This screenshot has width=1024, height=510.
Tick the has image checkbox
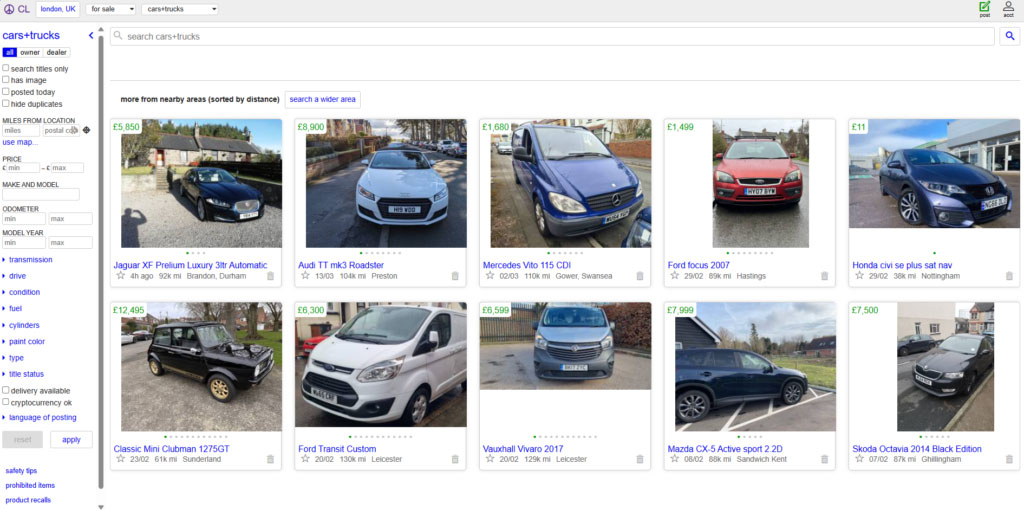click(x=6, y=80)
